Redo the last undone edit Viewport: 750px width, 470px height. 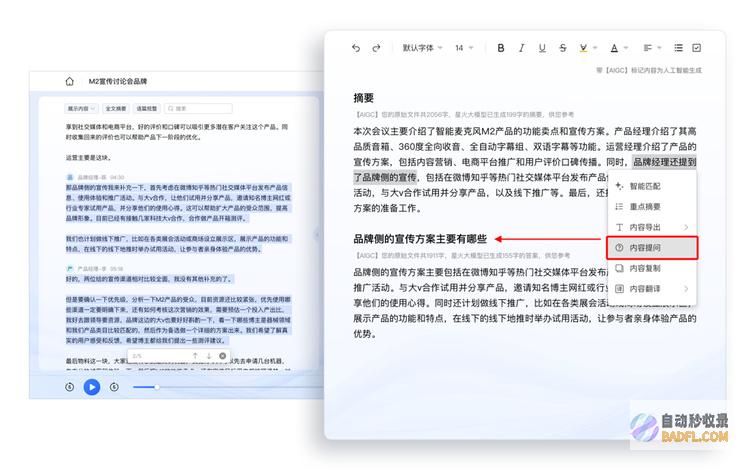click(376, 48)
